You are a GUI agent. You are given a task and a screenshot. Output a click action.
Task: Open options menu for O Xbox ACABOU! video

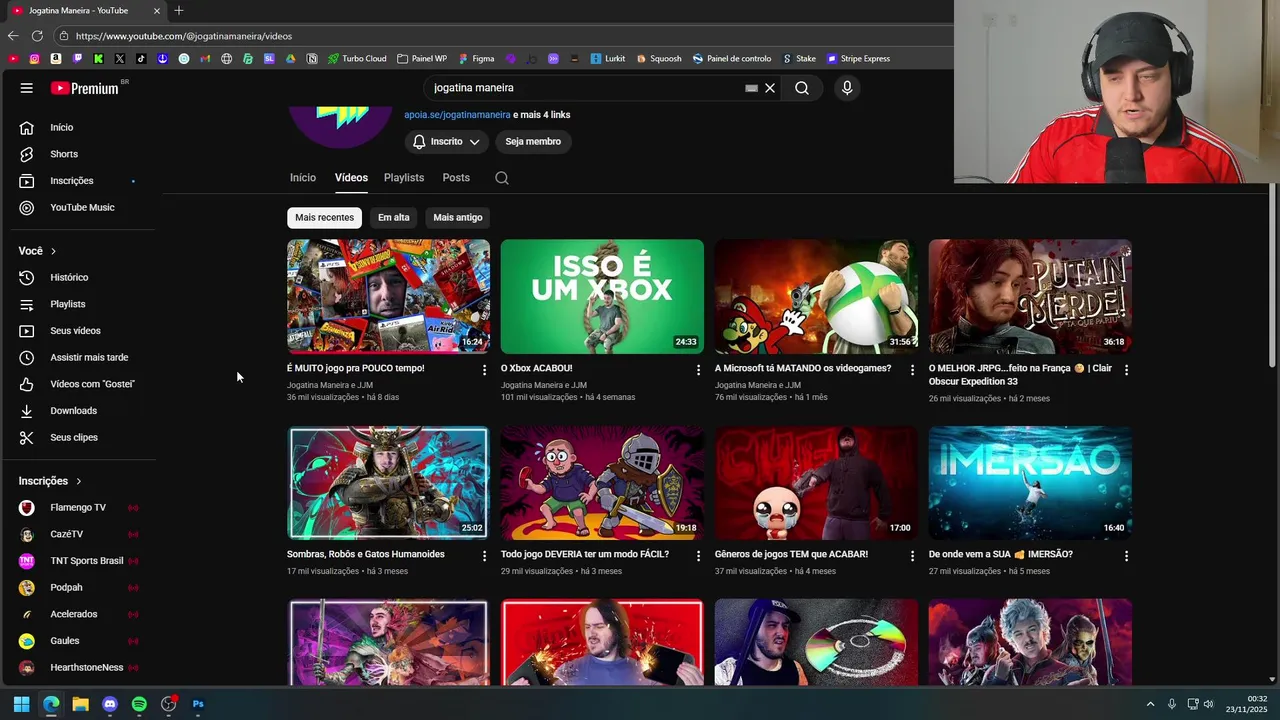pyautogui.click(x=698, y=370)
